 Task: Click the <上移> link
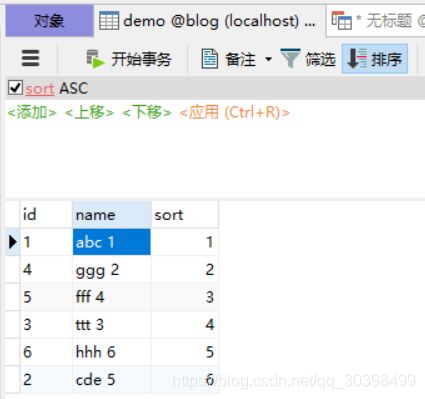[x=89, y=112]
